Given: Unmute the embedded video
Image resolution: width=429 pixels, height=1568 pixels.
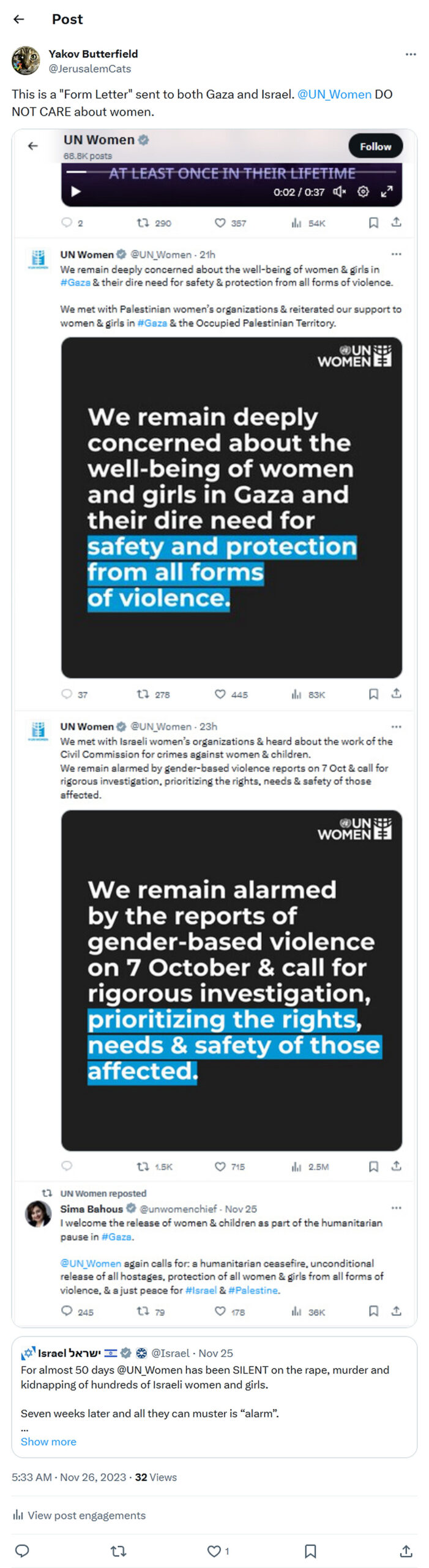Looking at the screenshot, I should pyautogui.click(x=340, y=192).
